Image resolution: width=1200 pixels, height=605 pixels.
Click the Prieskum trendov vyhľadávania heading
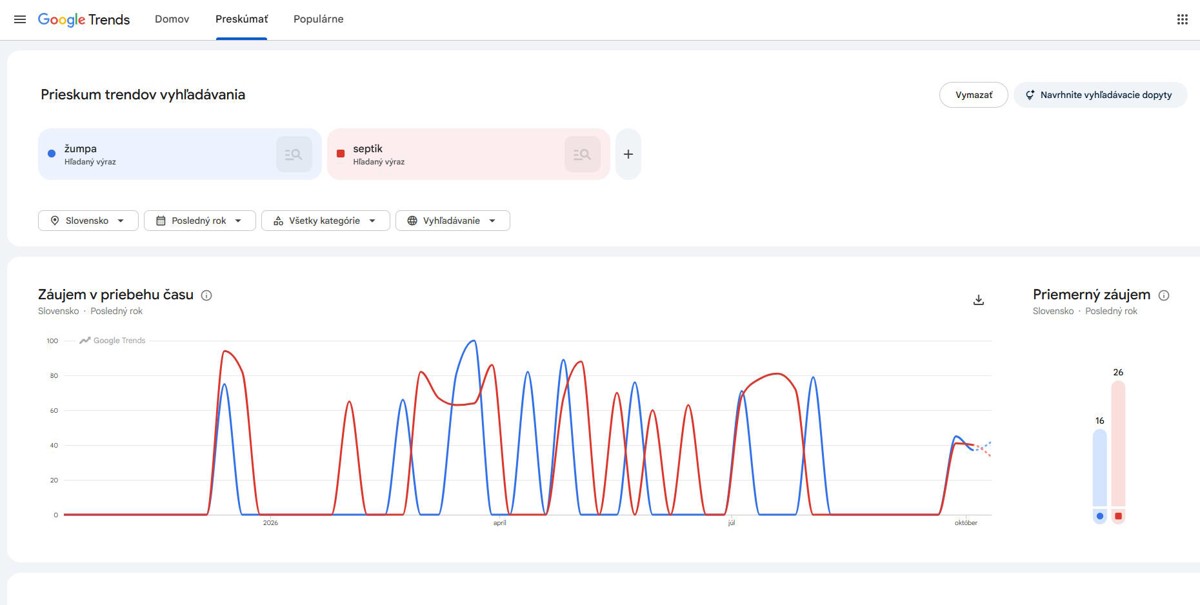pos(143,95)
